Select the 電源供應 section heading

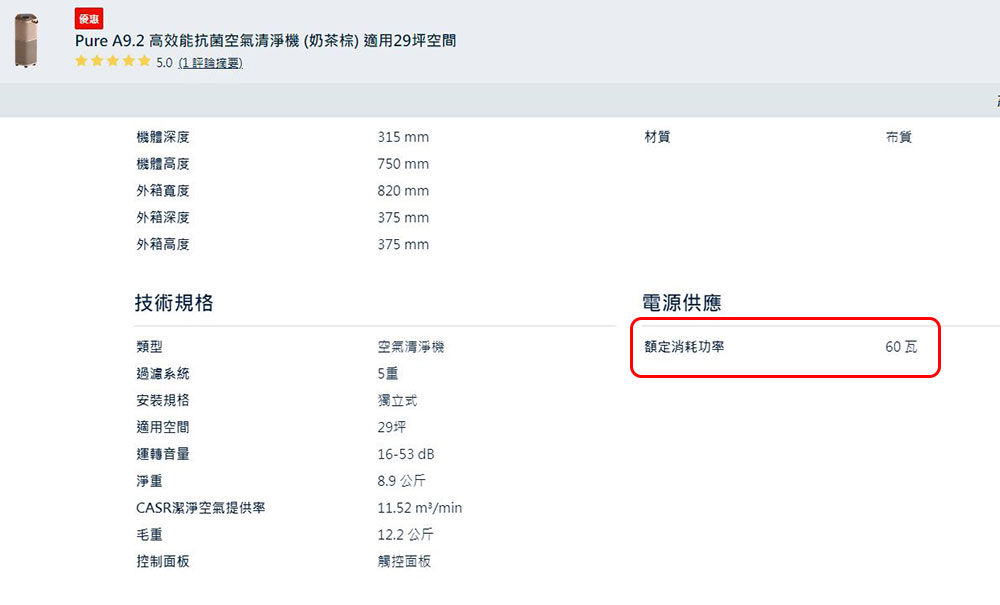(681, 303)
